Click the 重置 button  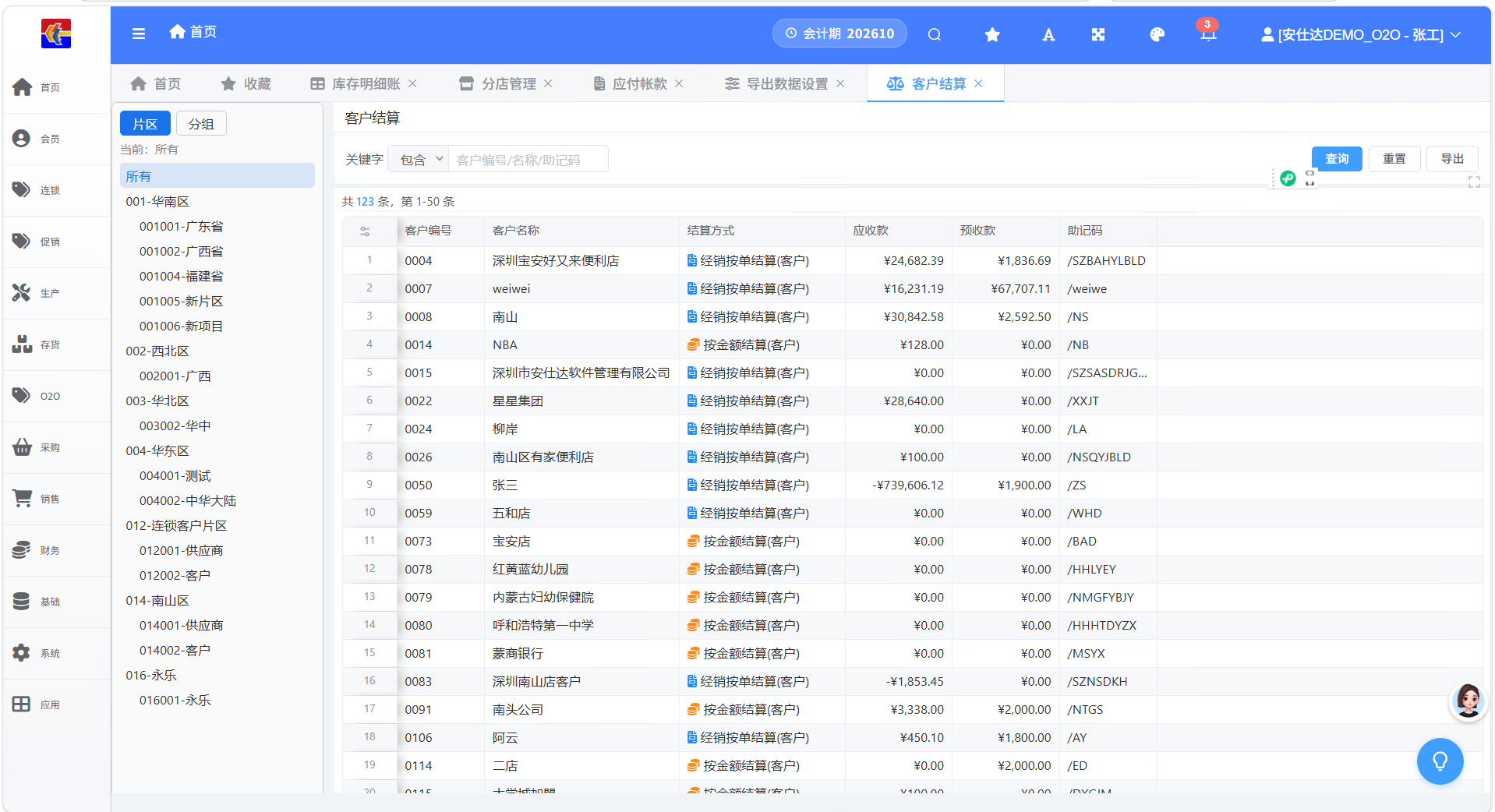[1394, 158]
